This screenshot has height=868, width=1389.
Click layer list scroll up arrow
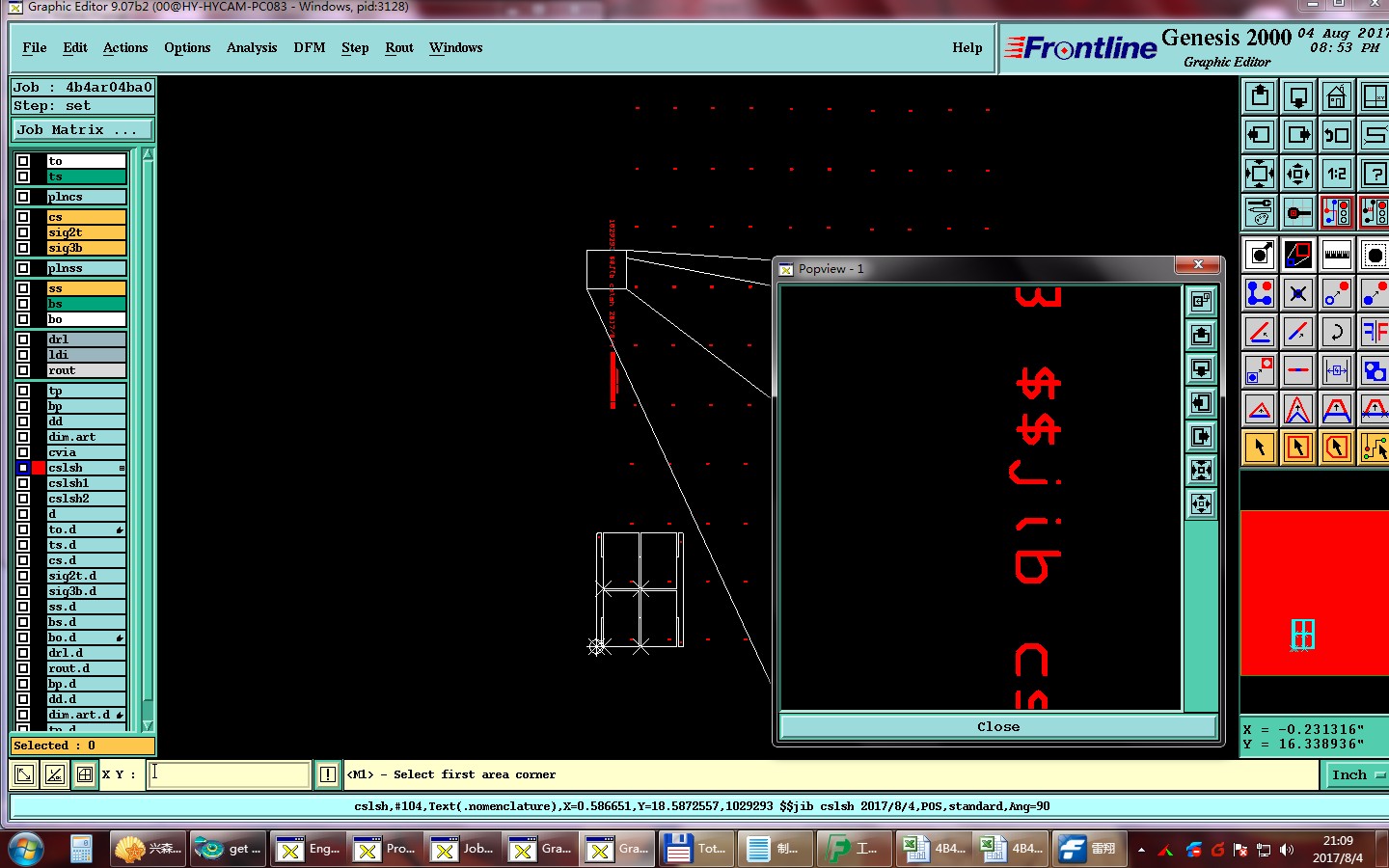pyautogui.click(x=148, y=154)
